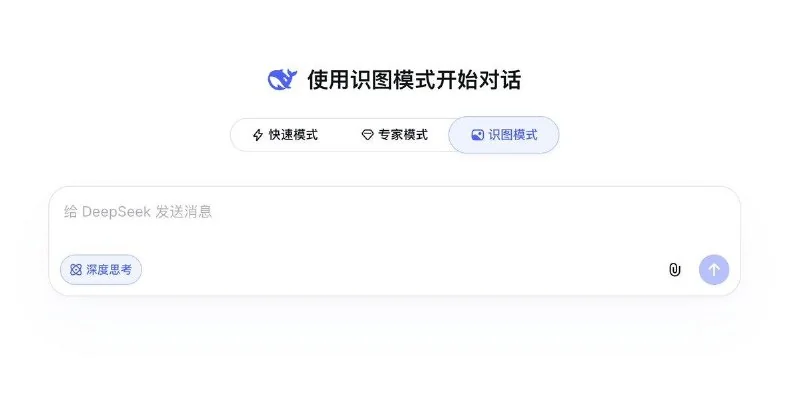
Task: Click the atom icon inside 深度思考
Action: [x=76, y=270]
